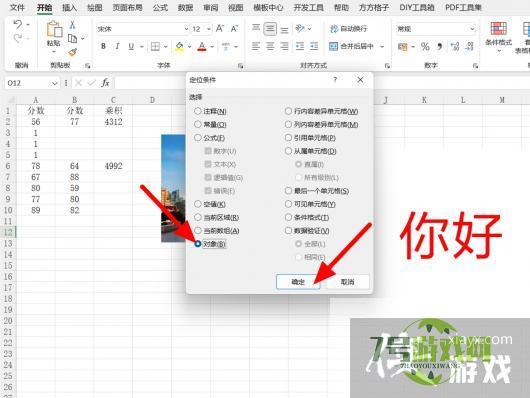
Task: Align text left
Action: tap(256, 46)
